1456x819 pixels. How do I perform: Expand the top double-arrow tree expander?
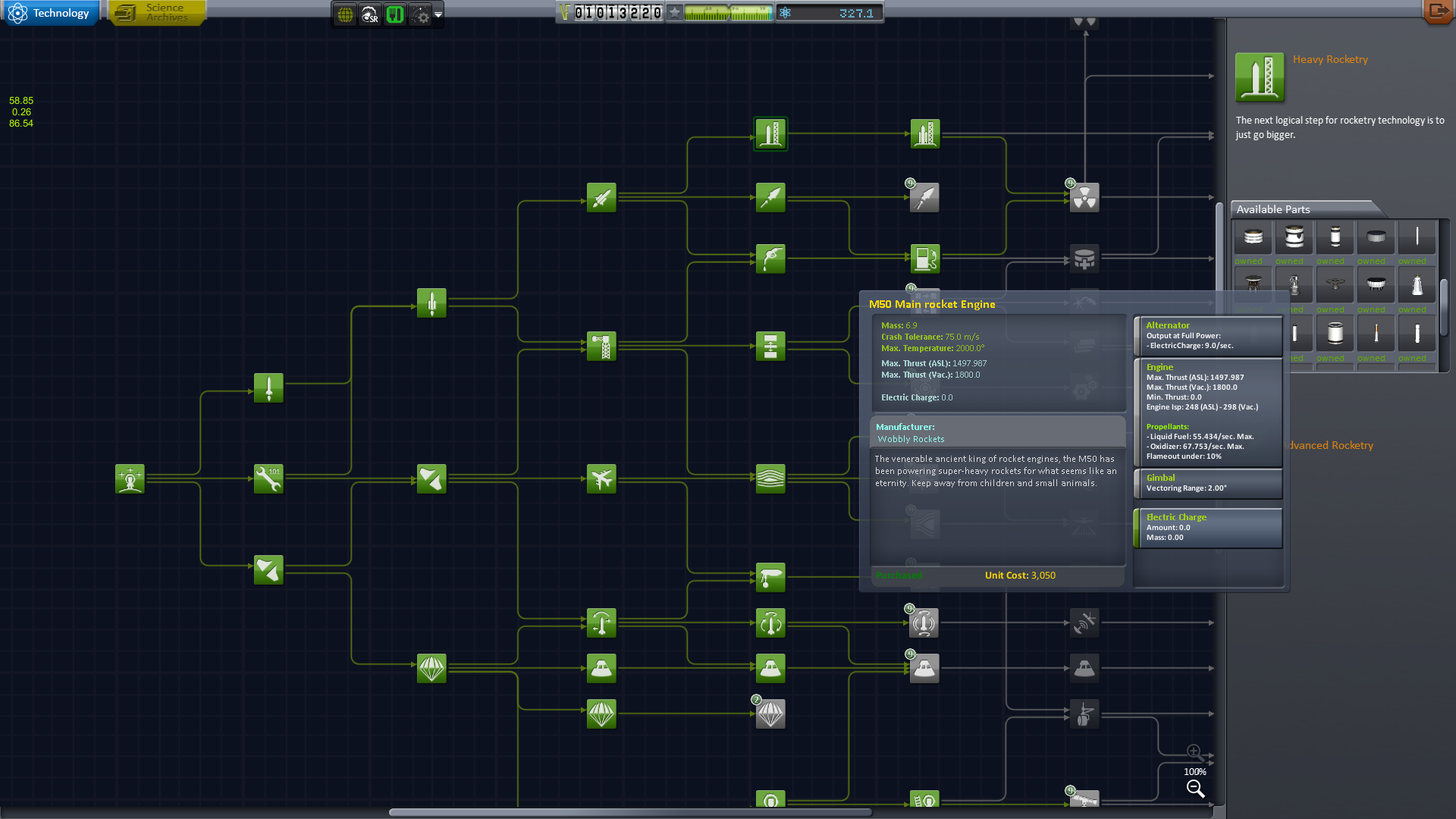tap(1084, 23)
